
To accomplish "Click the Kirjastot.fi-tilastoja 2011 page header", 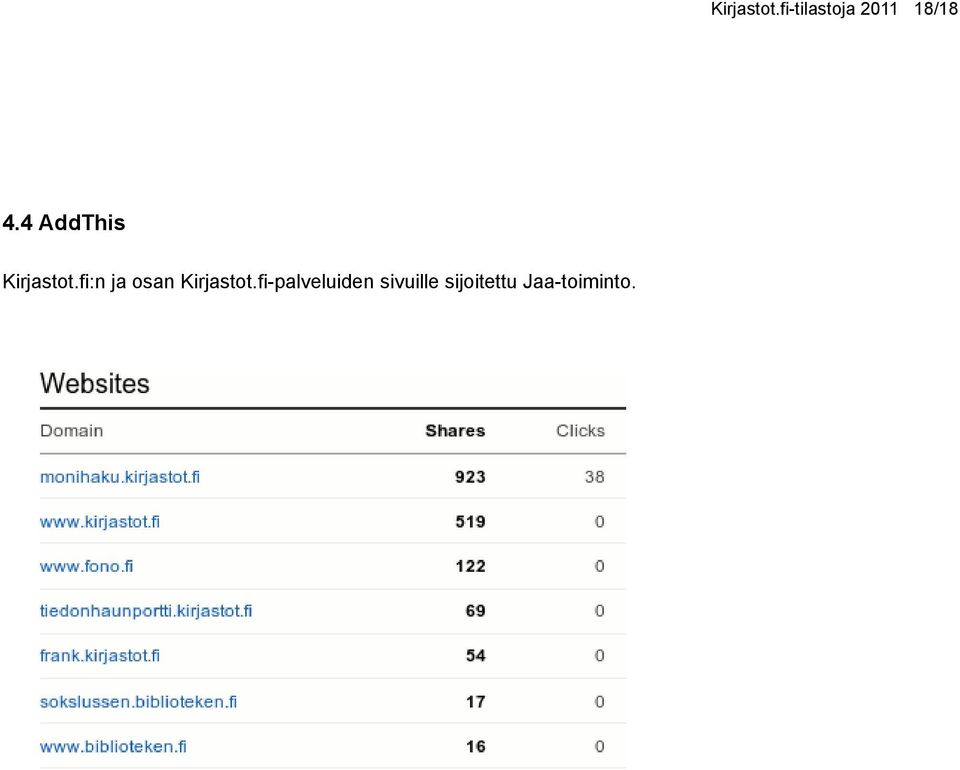I will [804, 9].
